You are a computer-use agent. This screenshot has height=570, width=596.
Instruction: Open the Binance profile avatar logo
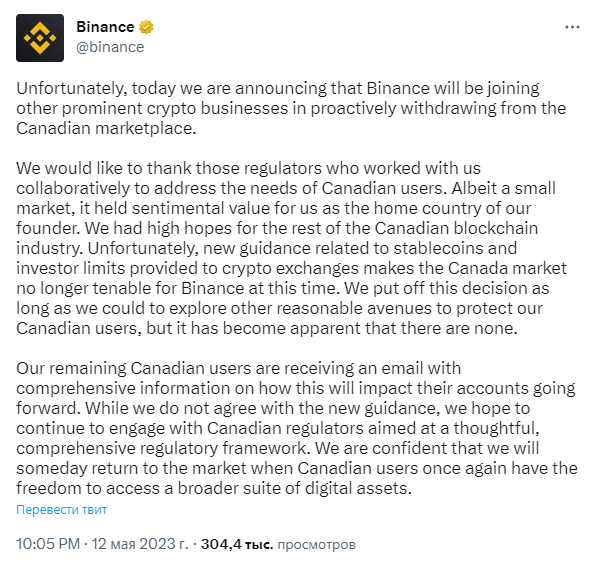click(40, 38)
